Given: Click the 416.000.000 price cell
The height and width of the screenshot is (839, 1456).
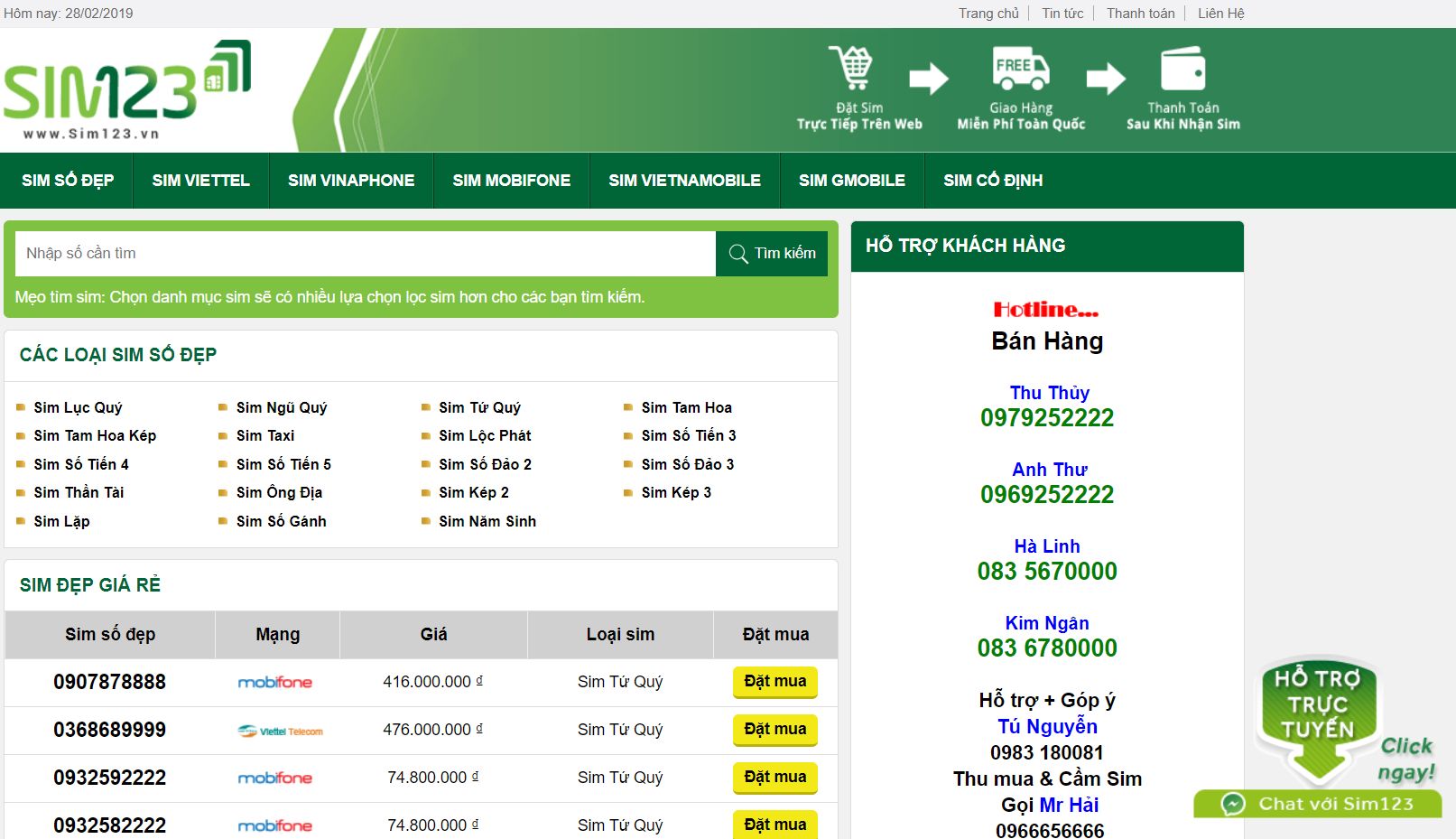Looking at the screenshot, I should 433,683.
